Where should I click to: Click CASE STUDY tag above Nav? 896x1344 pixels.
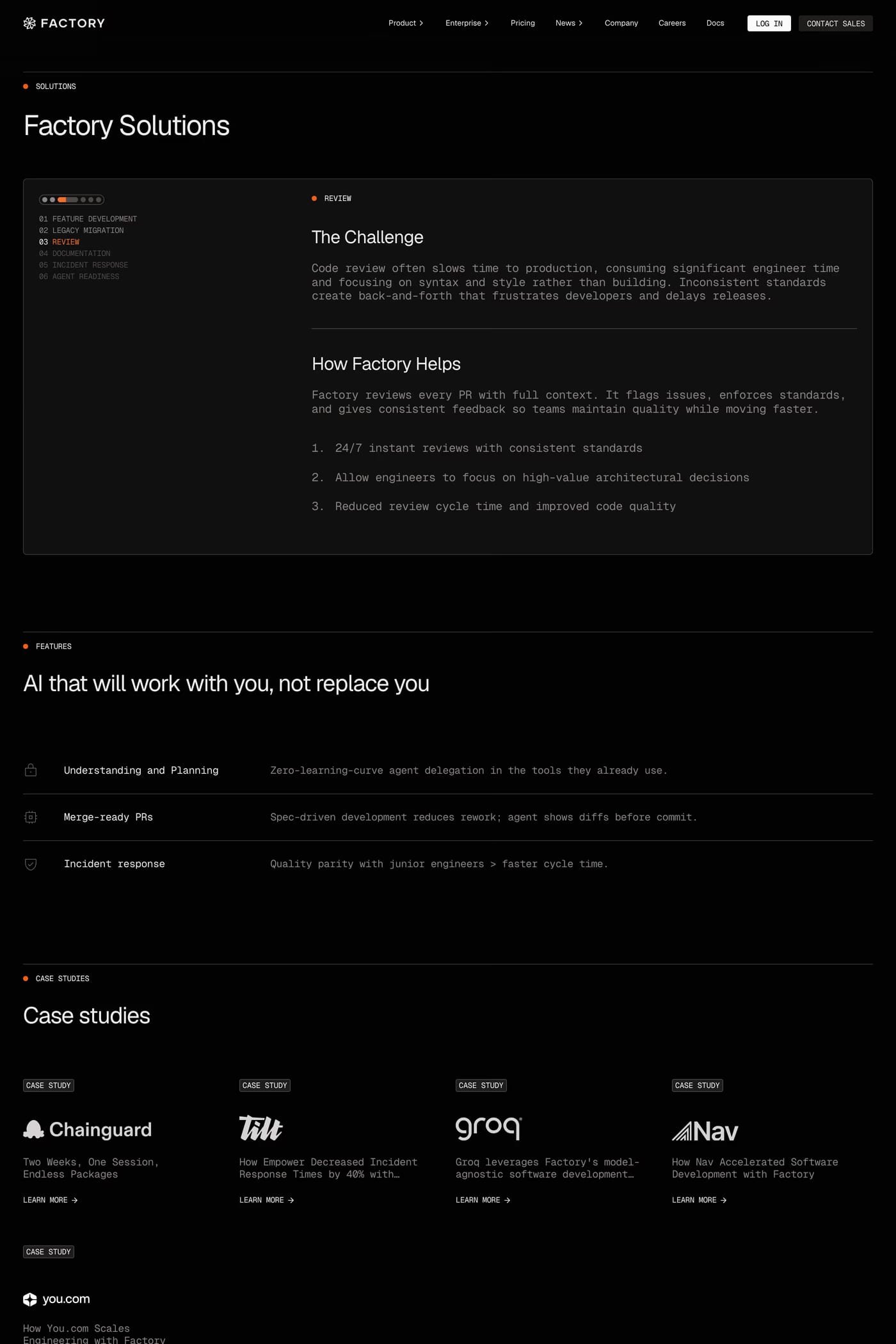[698, 1085]
